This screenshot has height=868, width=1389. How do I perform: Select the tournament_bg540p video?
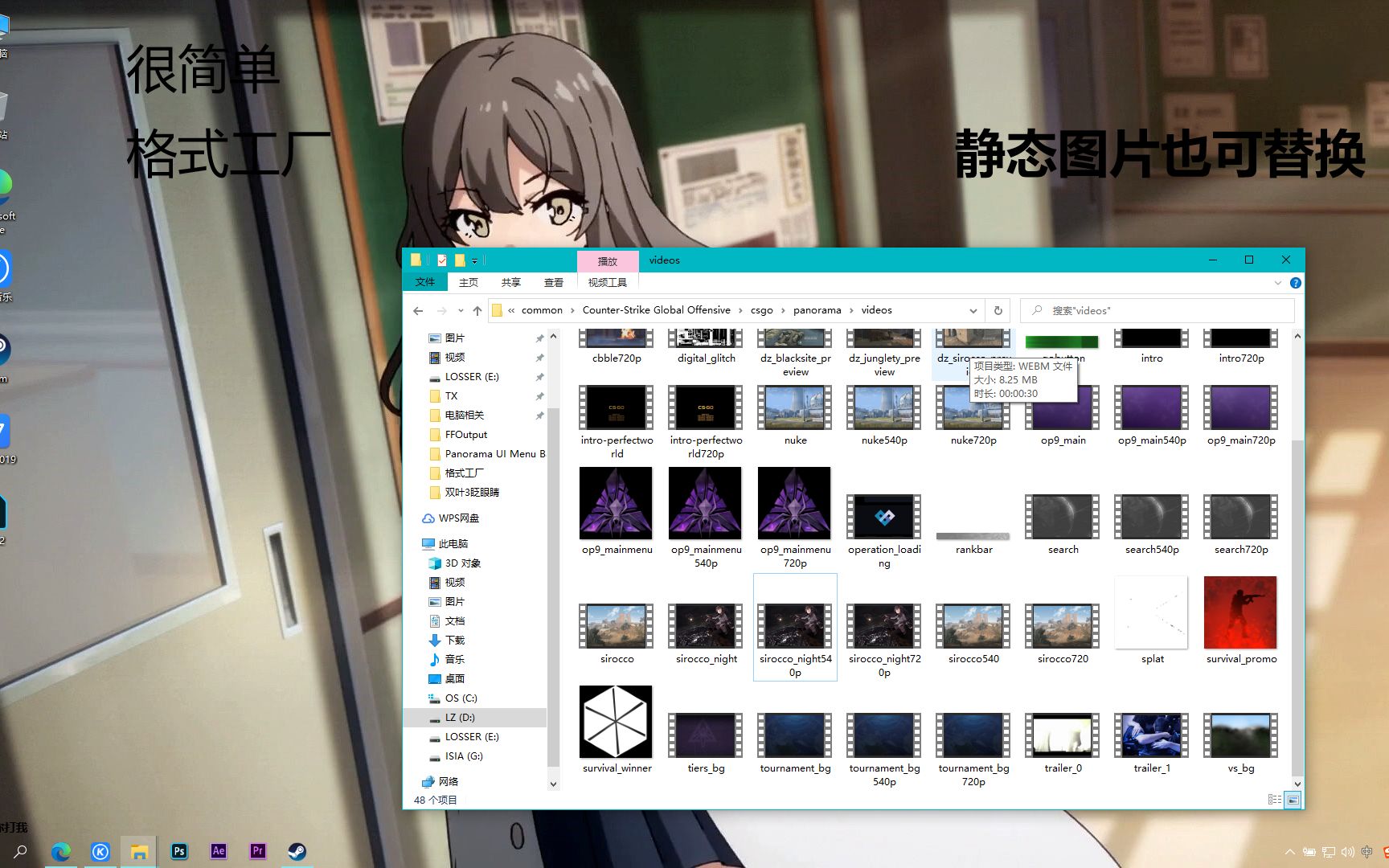884,750
